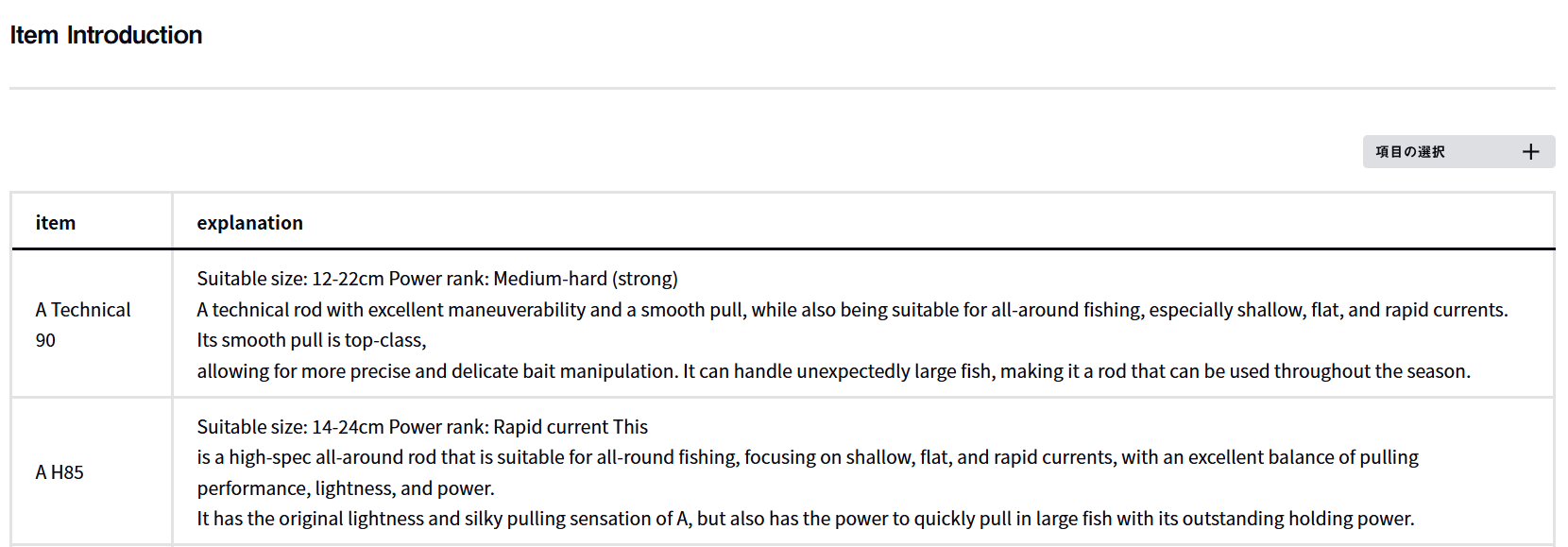This screenshot has height=547, width=1568.
Task: Select the explanation column header
Action: (249, 223)
